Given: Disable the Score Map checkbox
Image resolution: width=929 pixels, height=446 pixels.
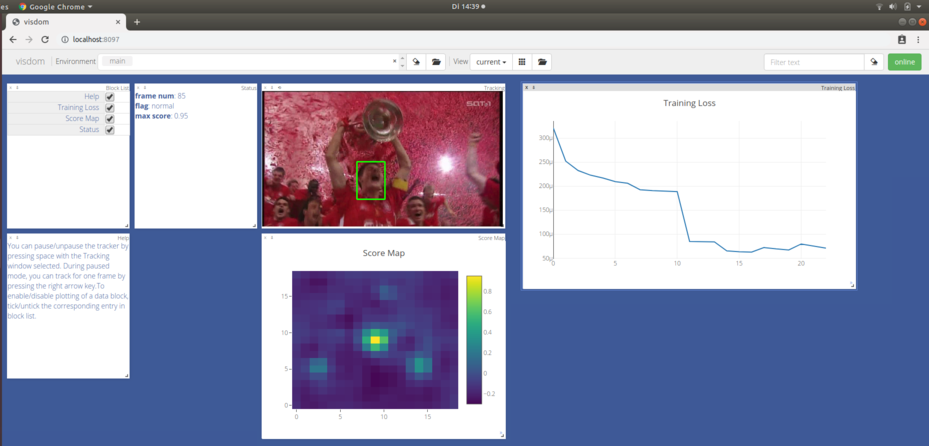Looking at the screenshot, I should (x=110, y=119).
